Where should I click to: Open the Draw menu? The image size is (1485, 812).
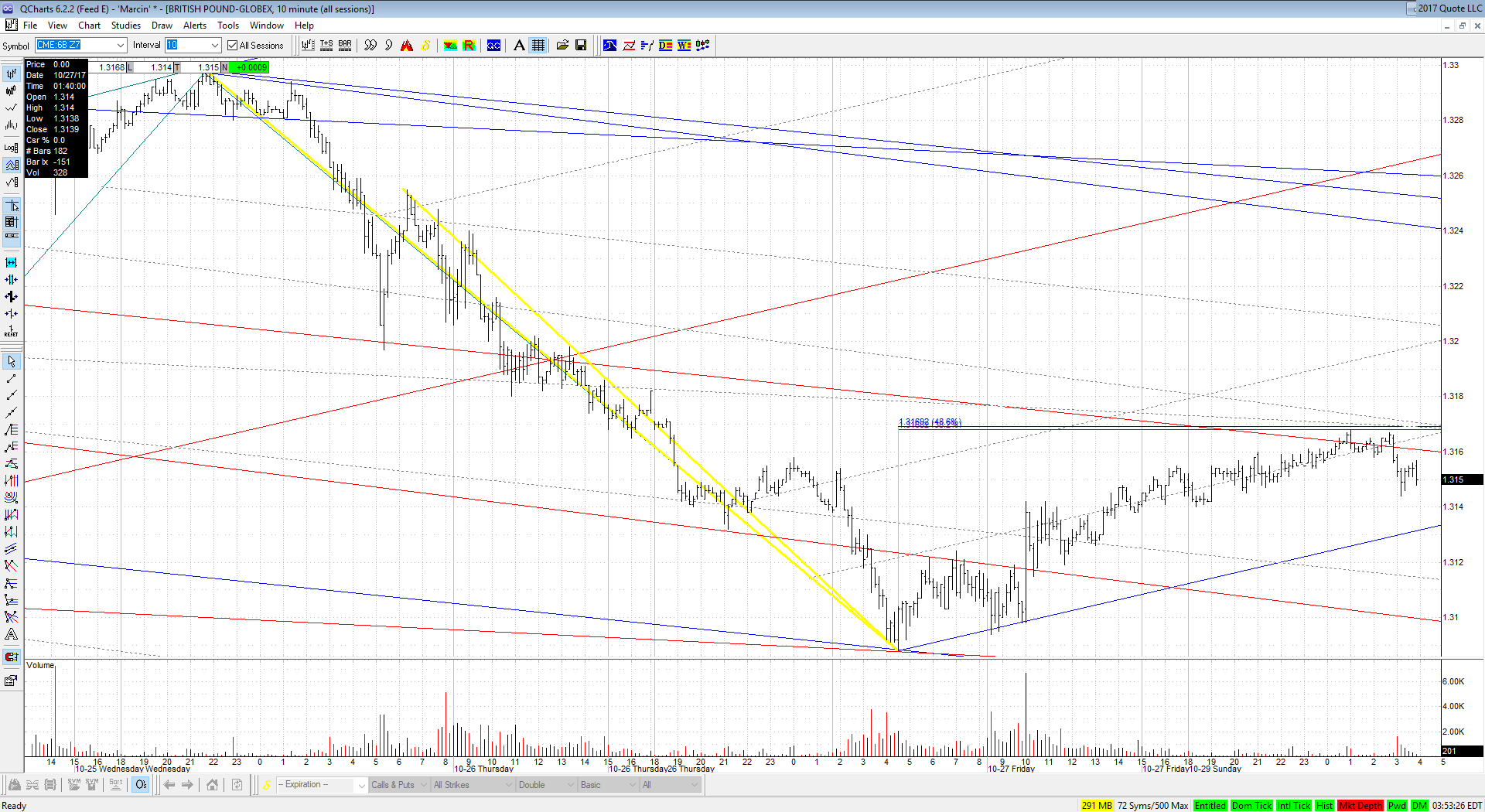162,26
